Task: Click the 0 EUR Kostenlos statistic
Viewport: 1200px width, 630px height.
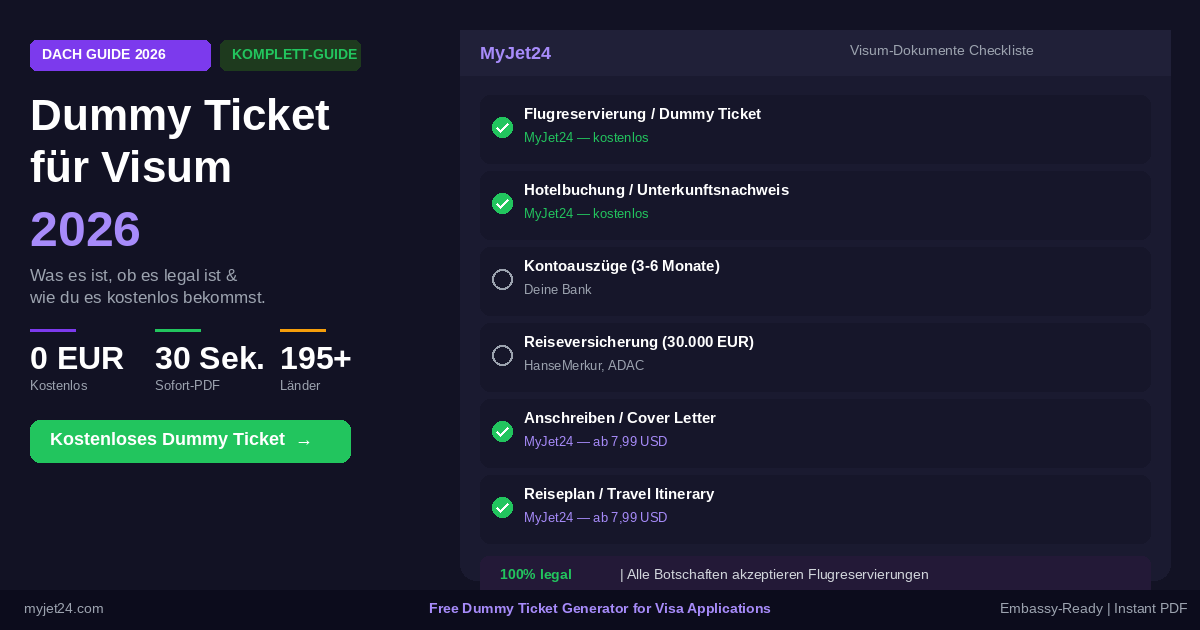Action: [77, 366]
